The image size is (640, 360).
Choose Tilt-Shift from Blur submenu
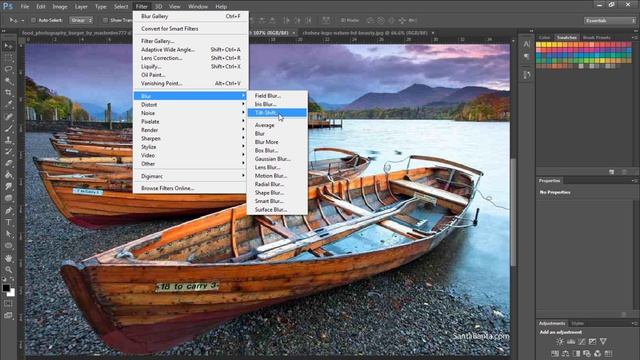point(277,113)
